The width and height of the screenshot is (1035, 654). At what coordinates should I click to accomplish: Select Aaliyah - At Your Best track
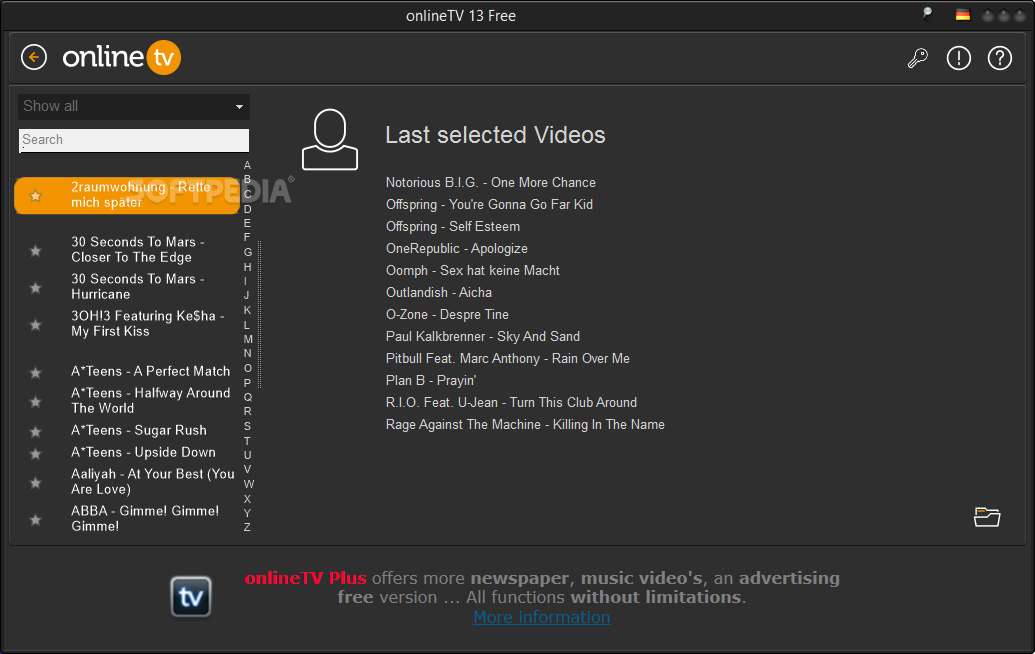[152, 481]
